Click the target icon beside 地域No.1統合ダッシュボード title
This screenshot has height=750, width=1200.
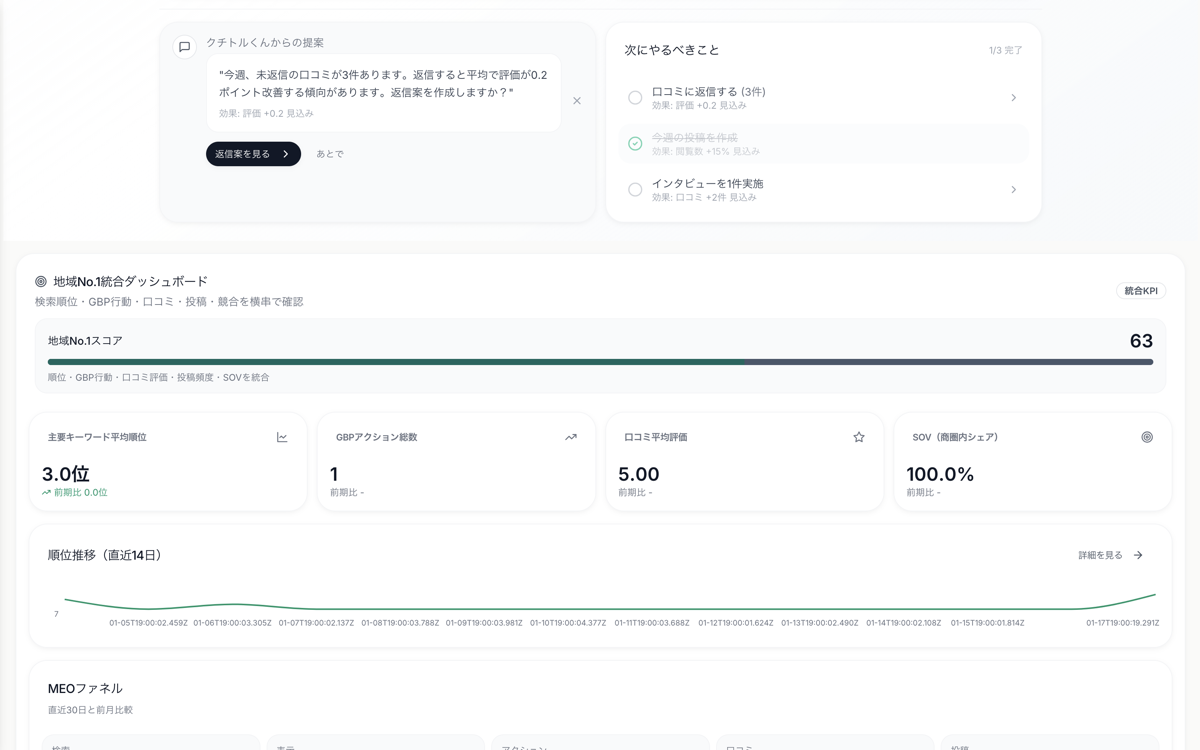(x=39, y=281)
